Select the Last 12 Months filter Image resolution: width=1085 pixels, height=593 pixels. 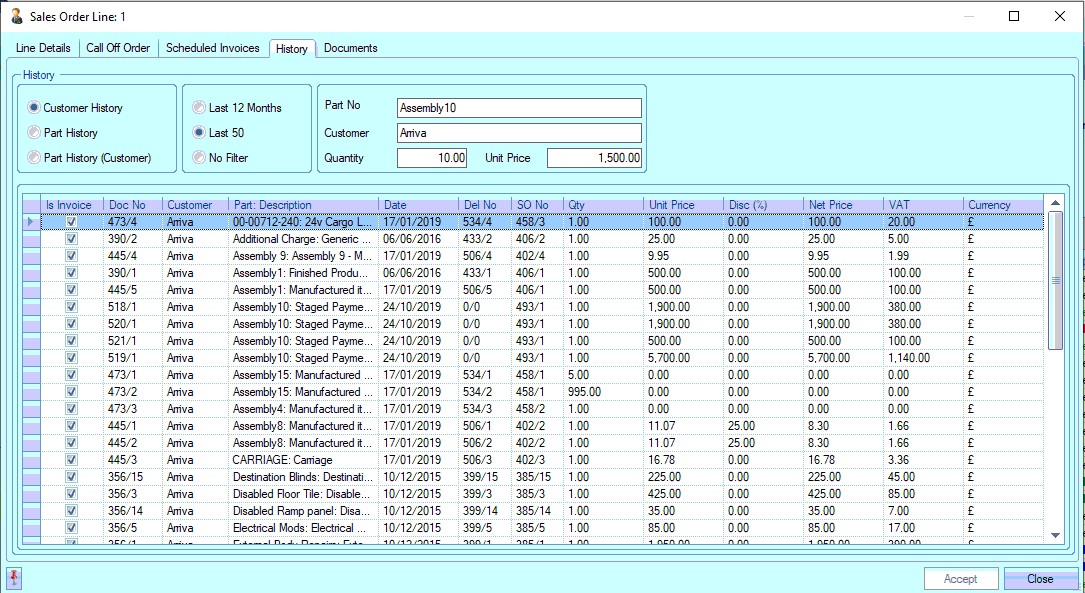click(200, 108)
